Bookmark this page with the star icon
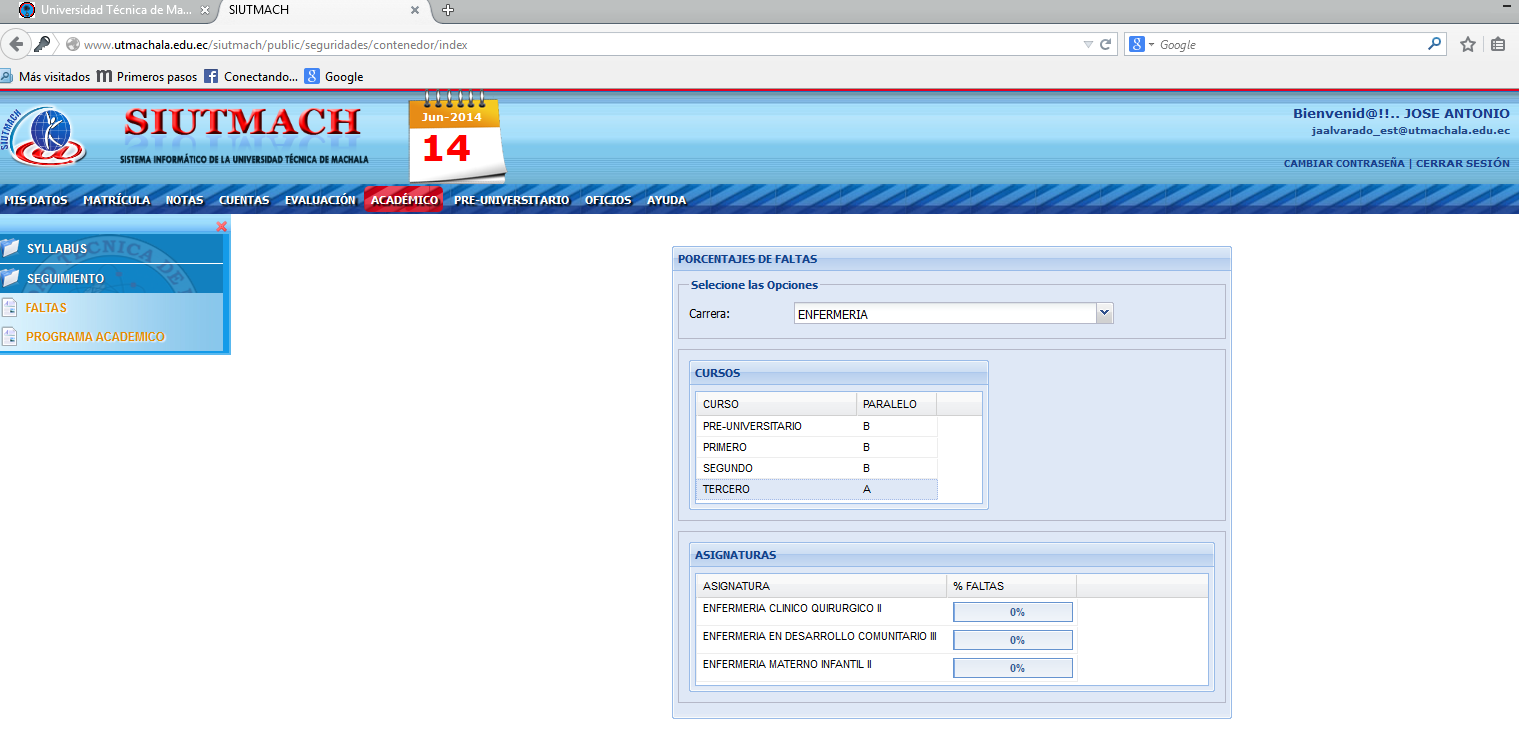Viewport: 1519px width, 740px height. [1468, 44]
